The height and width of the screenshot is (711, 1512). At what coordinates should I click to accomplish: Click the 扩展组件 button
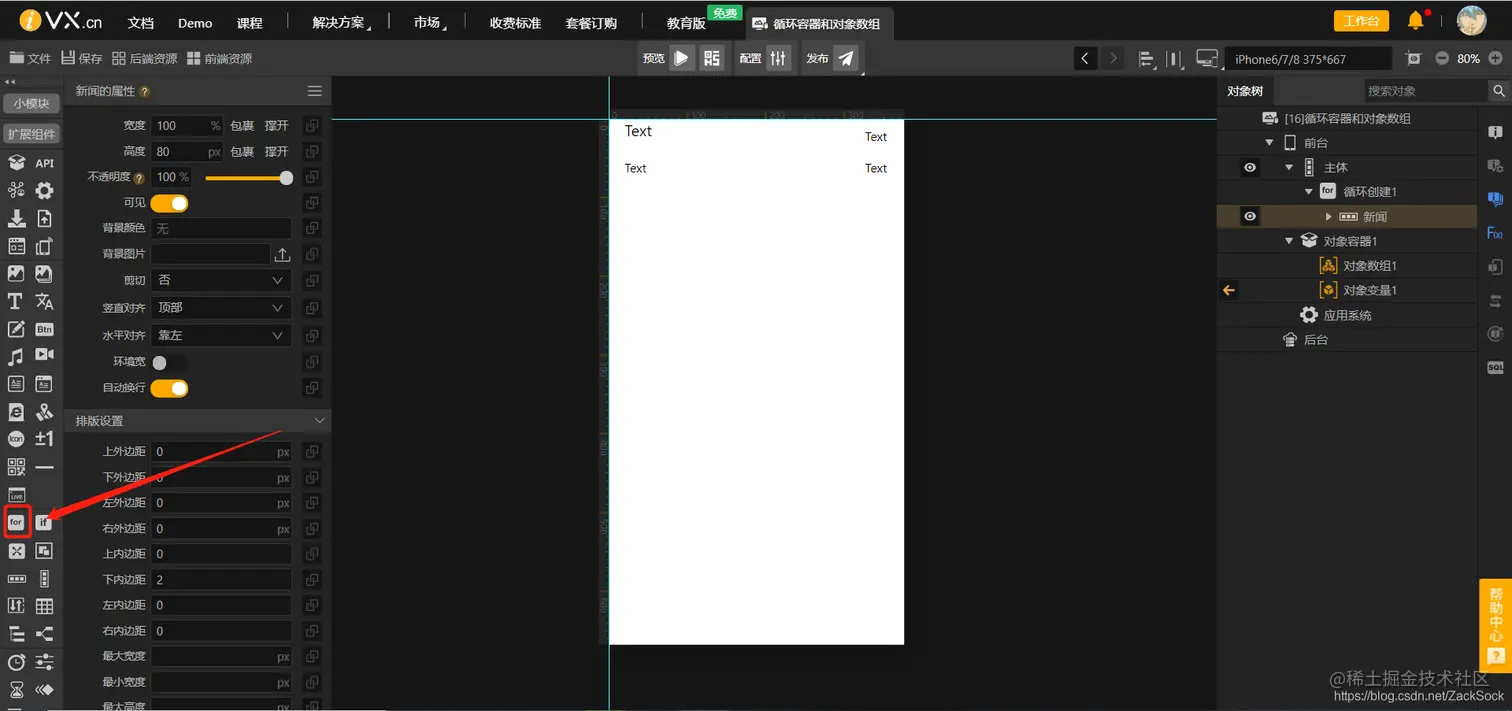(31, 134)
